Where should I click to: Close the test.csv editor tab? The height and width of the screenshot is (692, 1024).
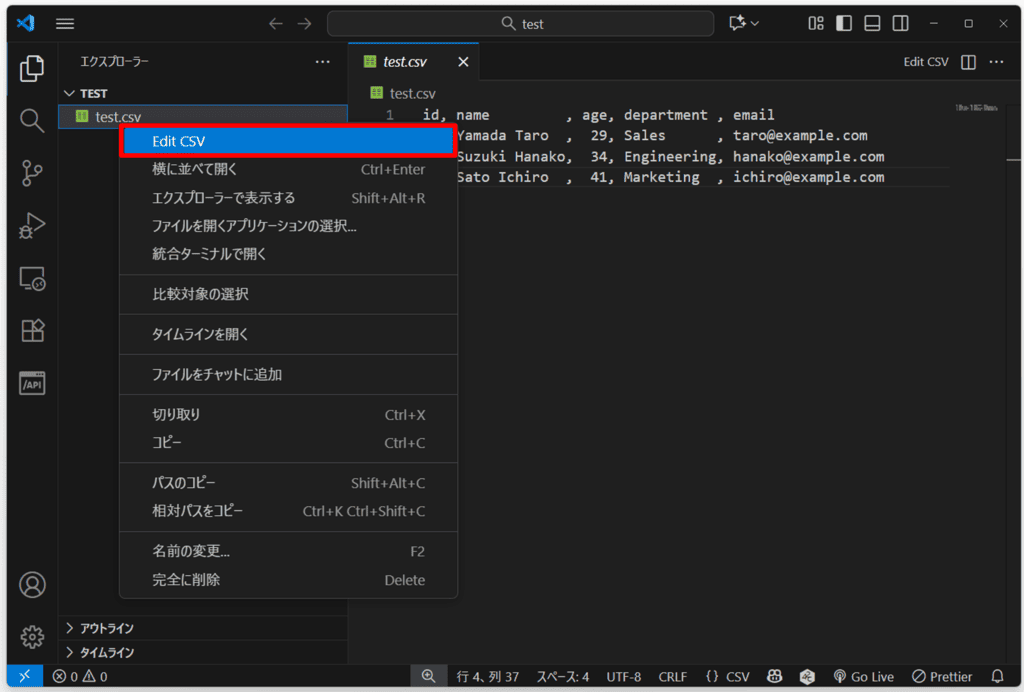(462, 62)
